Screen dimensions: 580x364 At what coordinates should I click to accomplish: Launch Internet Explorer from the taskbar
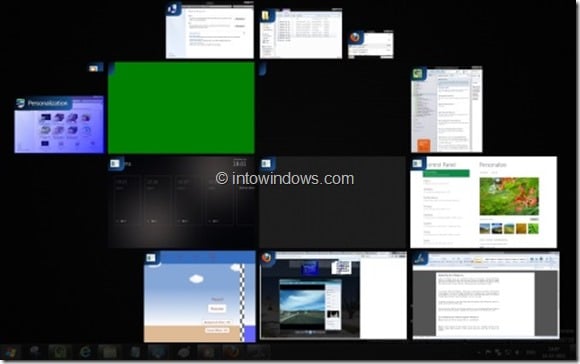(85, 352)
